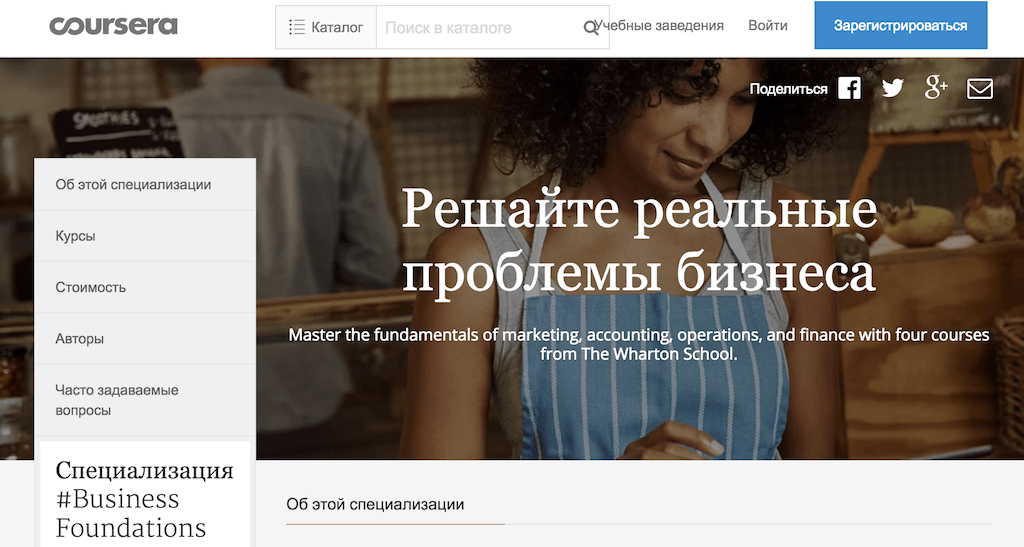The image size is (1024, 547).
Task: Click the Специализация #Business Foundations title
Action: pyautogui.click(x=144, y=499)
